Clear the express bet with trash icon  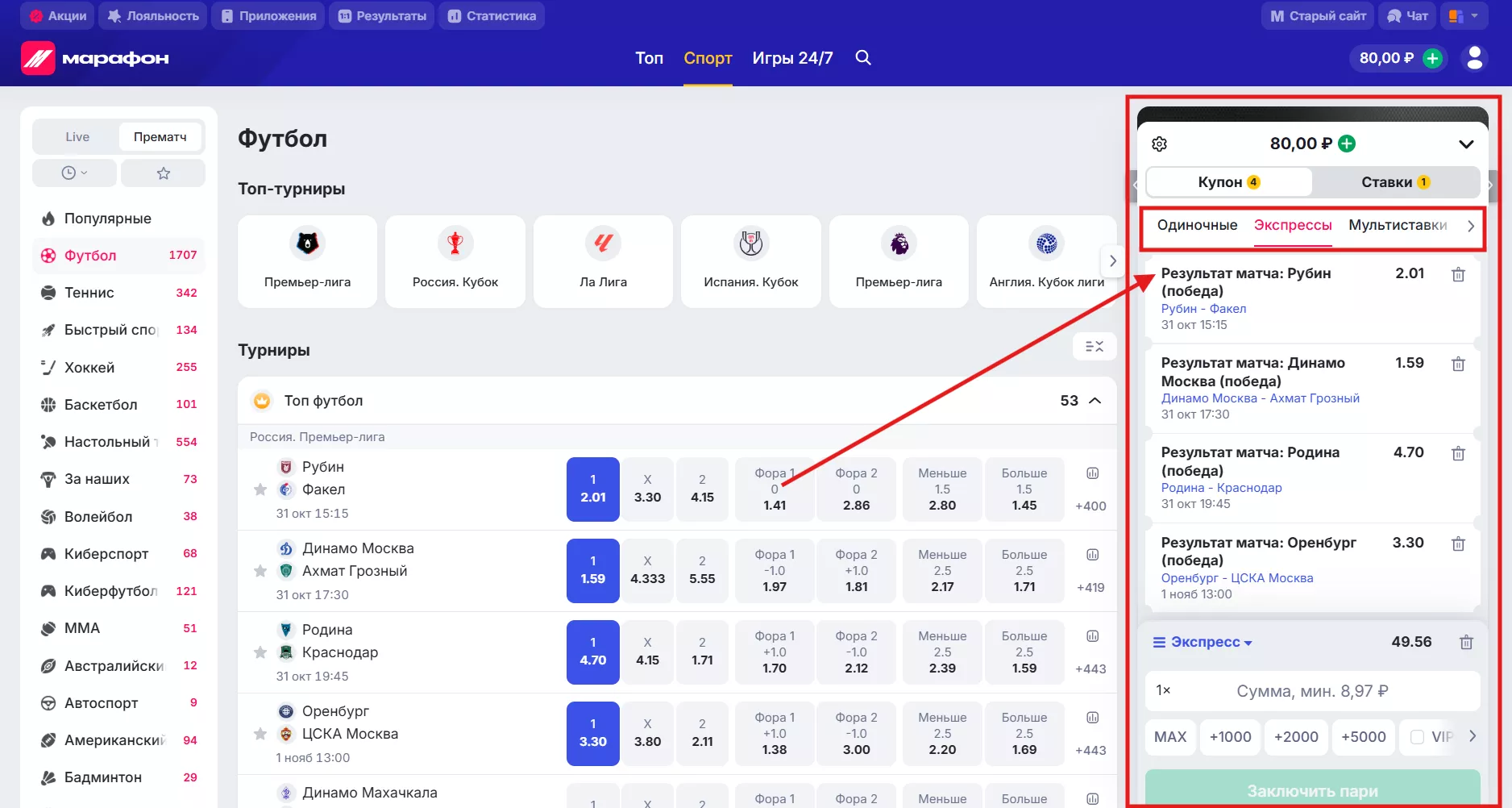coord(1466,643)
